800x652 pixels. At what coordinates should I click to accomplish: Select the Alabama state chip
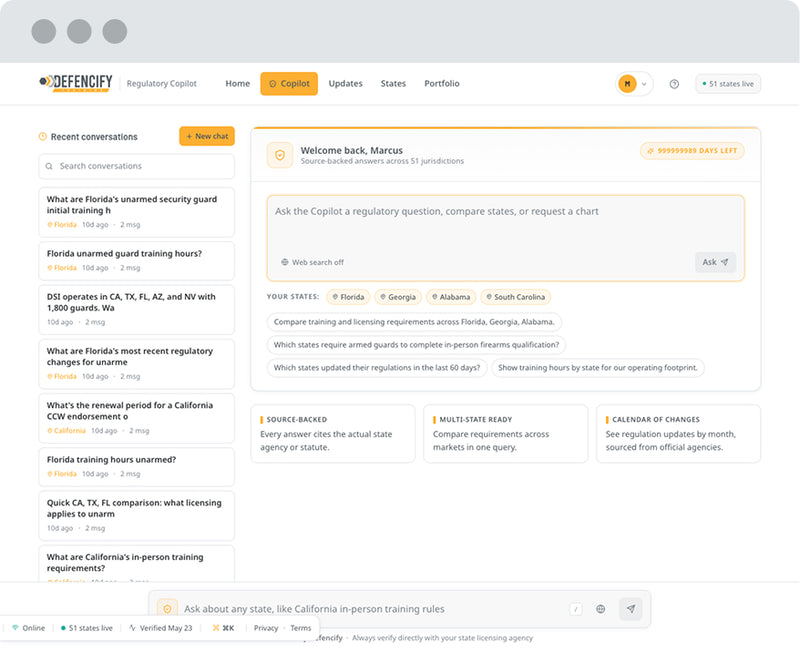[451, 297]
